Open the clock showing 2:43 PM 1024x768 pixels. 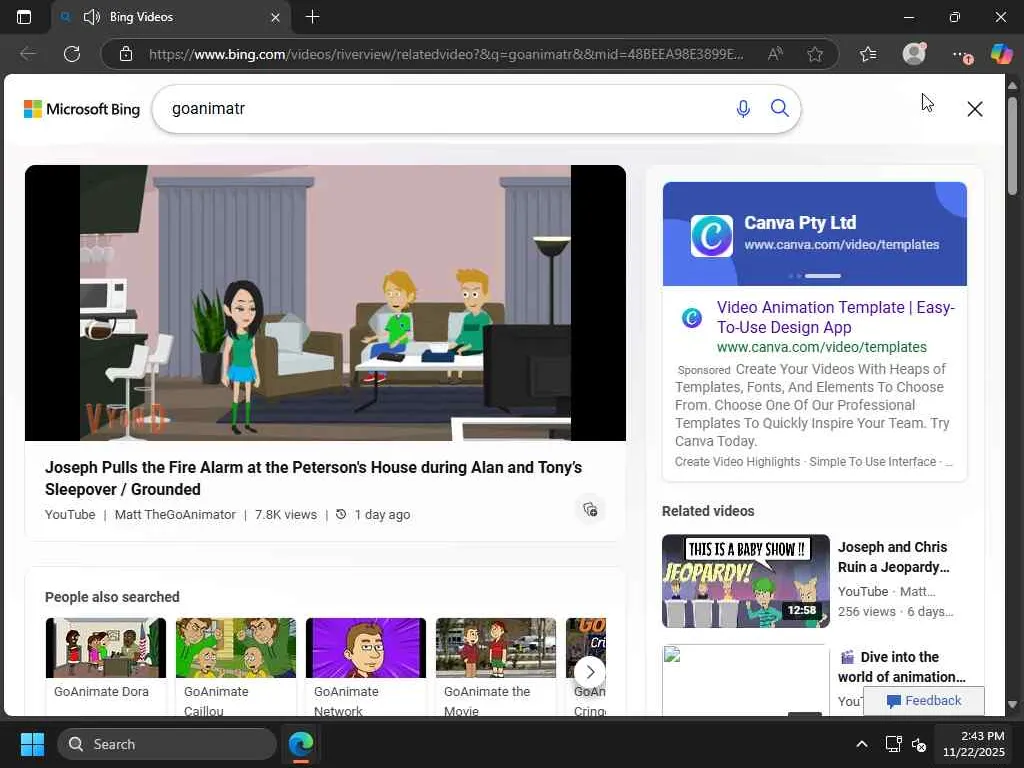[973, 744]
